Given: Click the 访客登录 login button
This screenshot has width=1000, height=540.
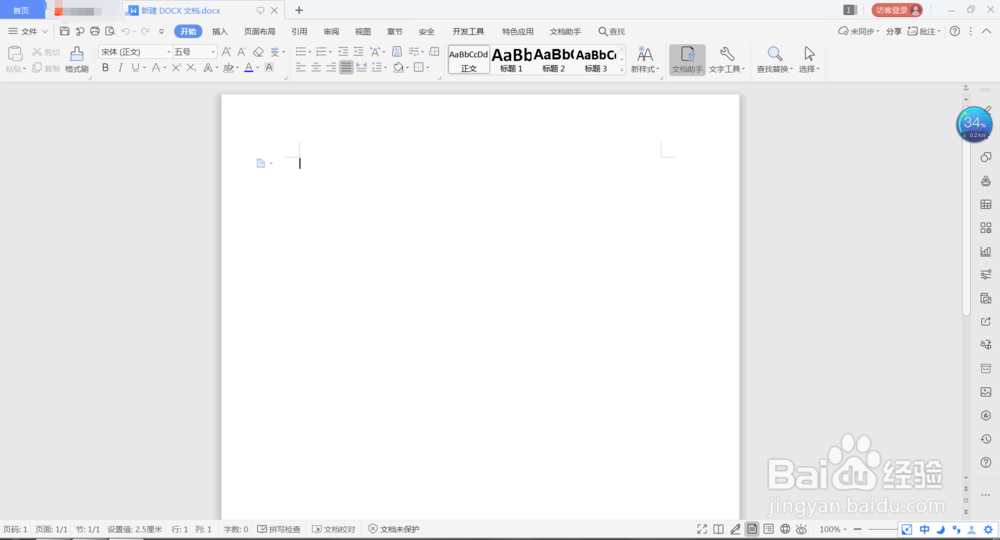Looking at the screenshot, I should (897, 10).
